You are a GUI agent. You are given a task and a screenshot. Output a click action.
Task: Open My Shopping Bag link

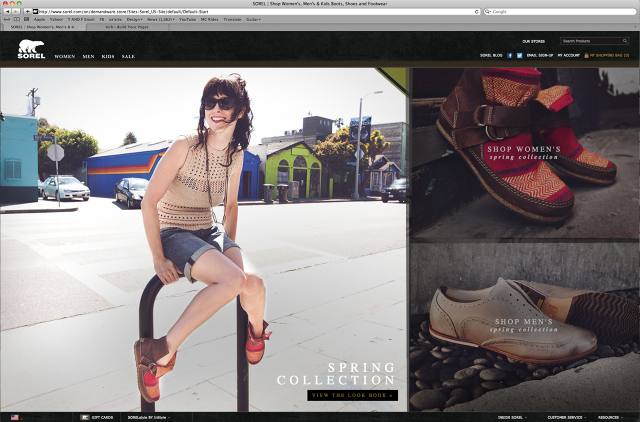point(609,56)
